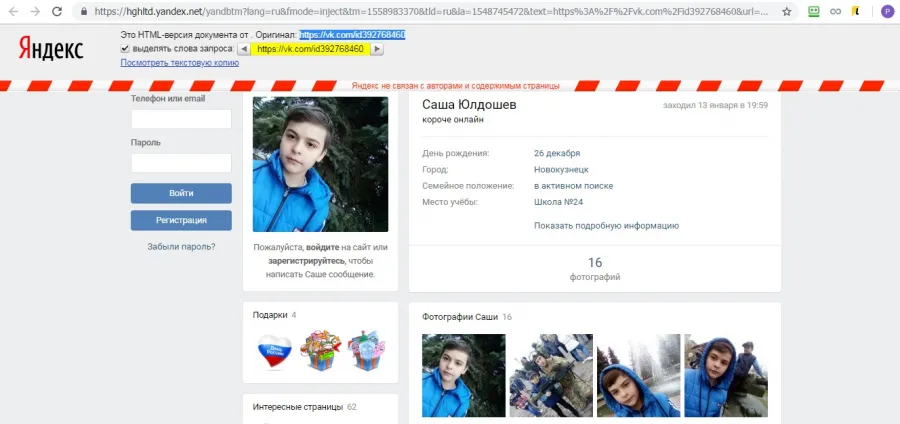Screen dimensions: 900x424
Task: Click 'в активном поиске' link
Action: tap(573, 186)
